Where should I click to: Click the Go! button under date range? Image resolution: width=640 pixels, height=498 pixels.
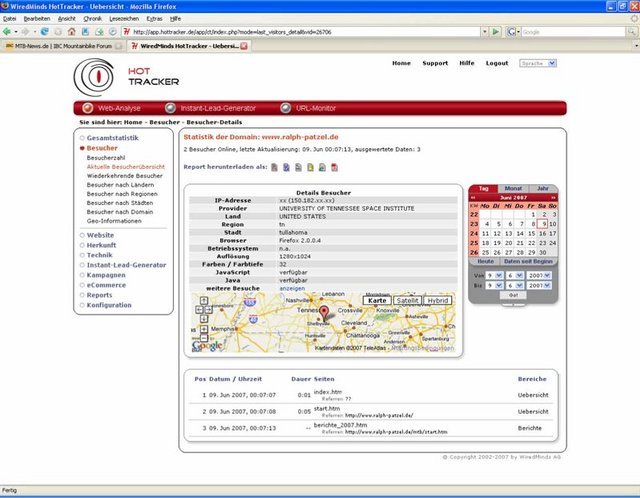tap(513, 295)
